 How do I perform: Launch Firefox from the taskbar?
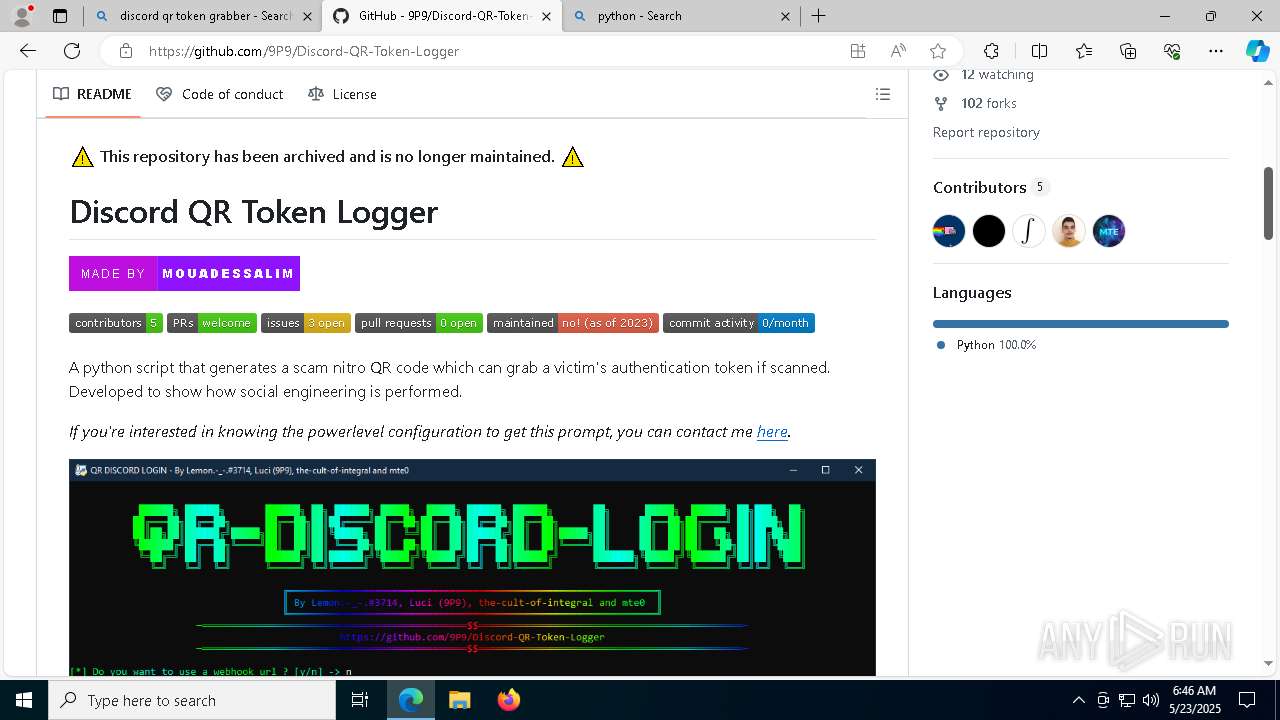(x=508, y=700)
